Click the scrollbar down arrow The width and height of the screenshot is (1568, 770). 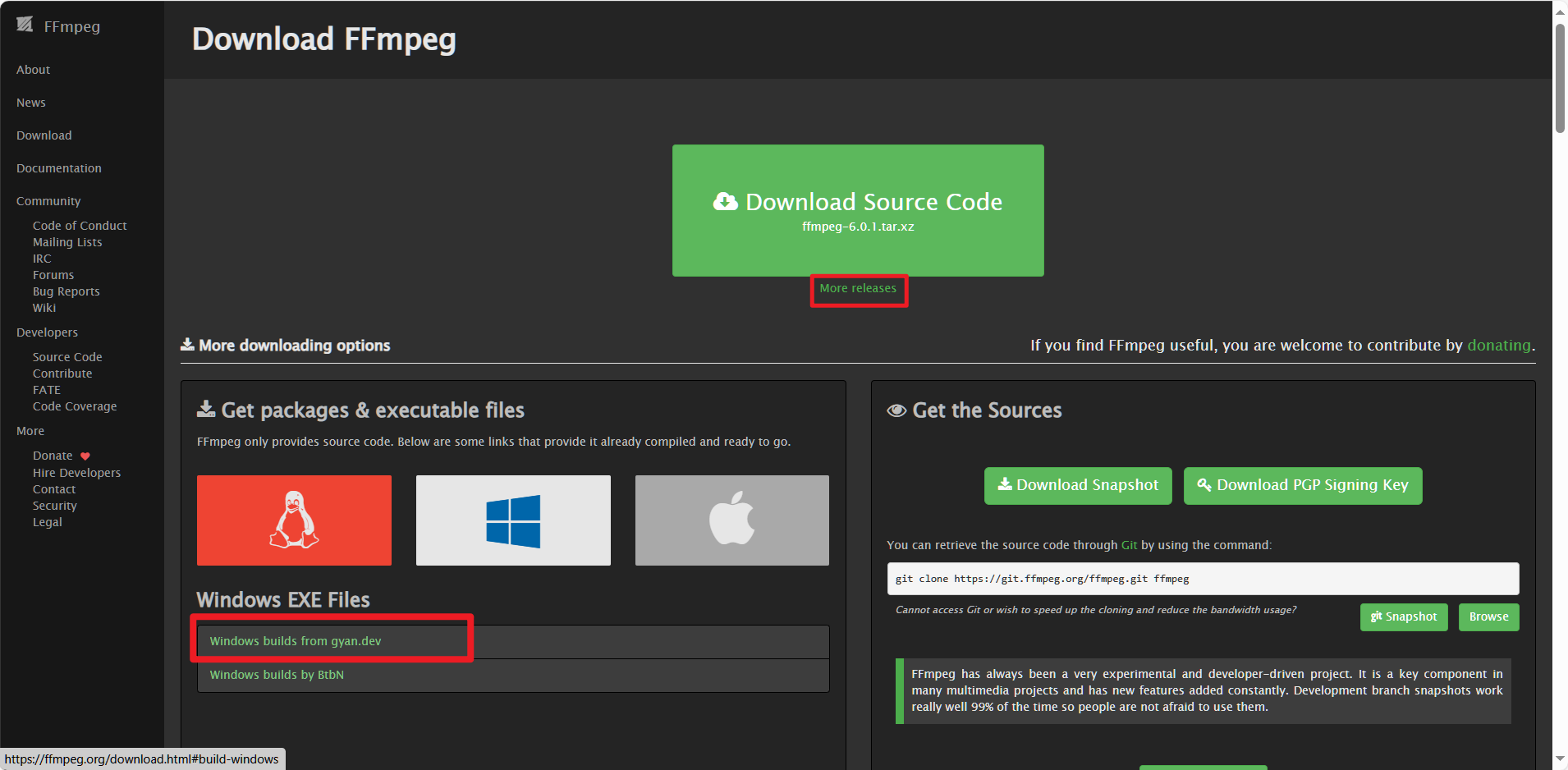pyautogui.click(x=1560, y=760)
